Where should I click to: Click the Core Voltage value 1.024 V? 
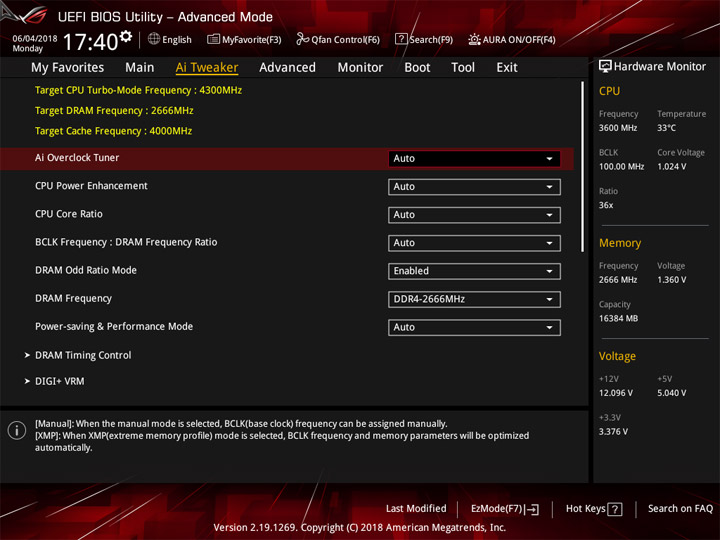[x=672, y=166]
